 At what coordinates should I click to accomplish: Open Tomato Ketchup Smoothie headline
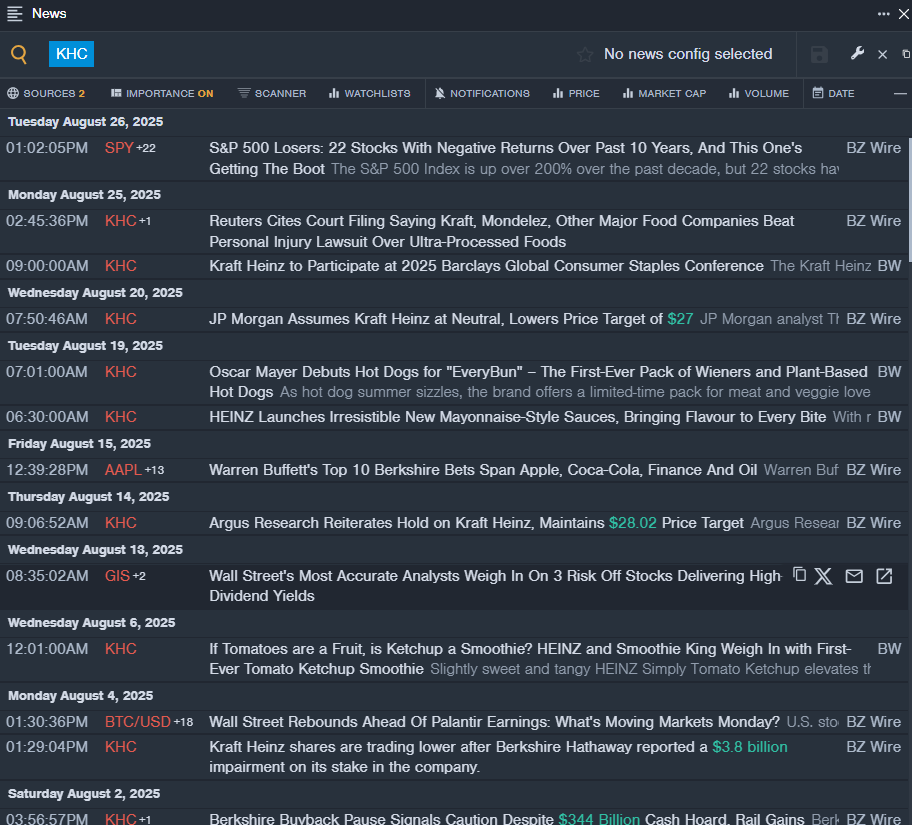click(530, 659)
